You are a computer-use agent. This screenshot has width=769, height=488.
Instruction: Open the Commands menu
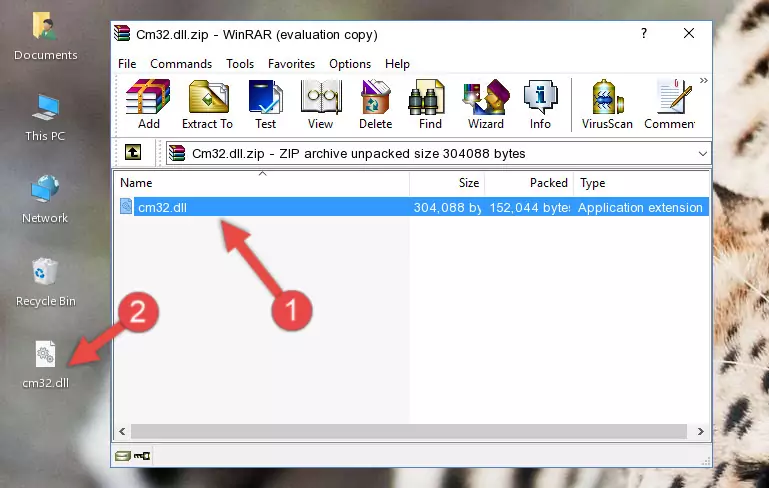(181, 64)
